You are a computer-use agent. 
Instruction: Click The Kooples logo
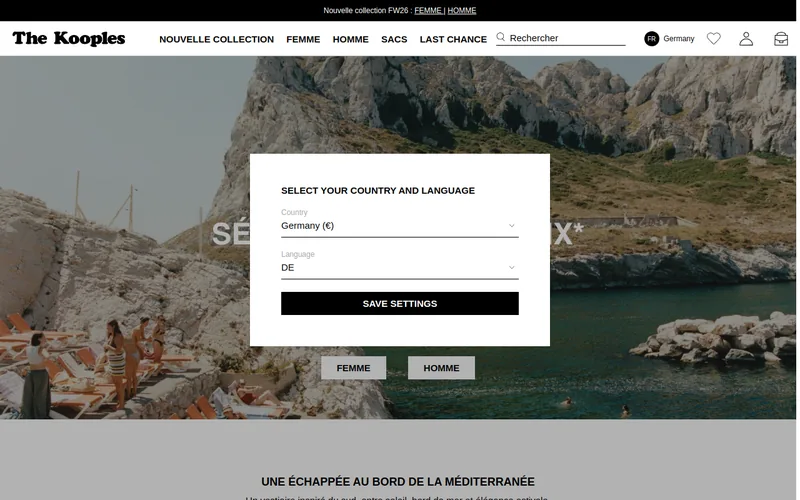click(x=69, y=38)
